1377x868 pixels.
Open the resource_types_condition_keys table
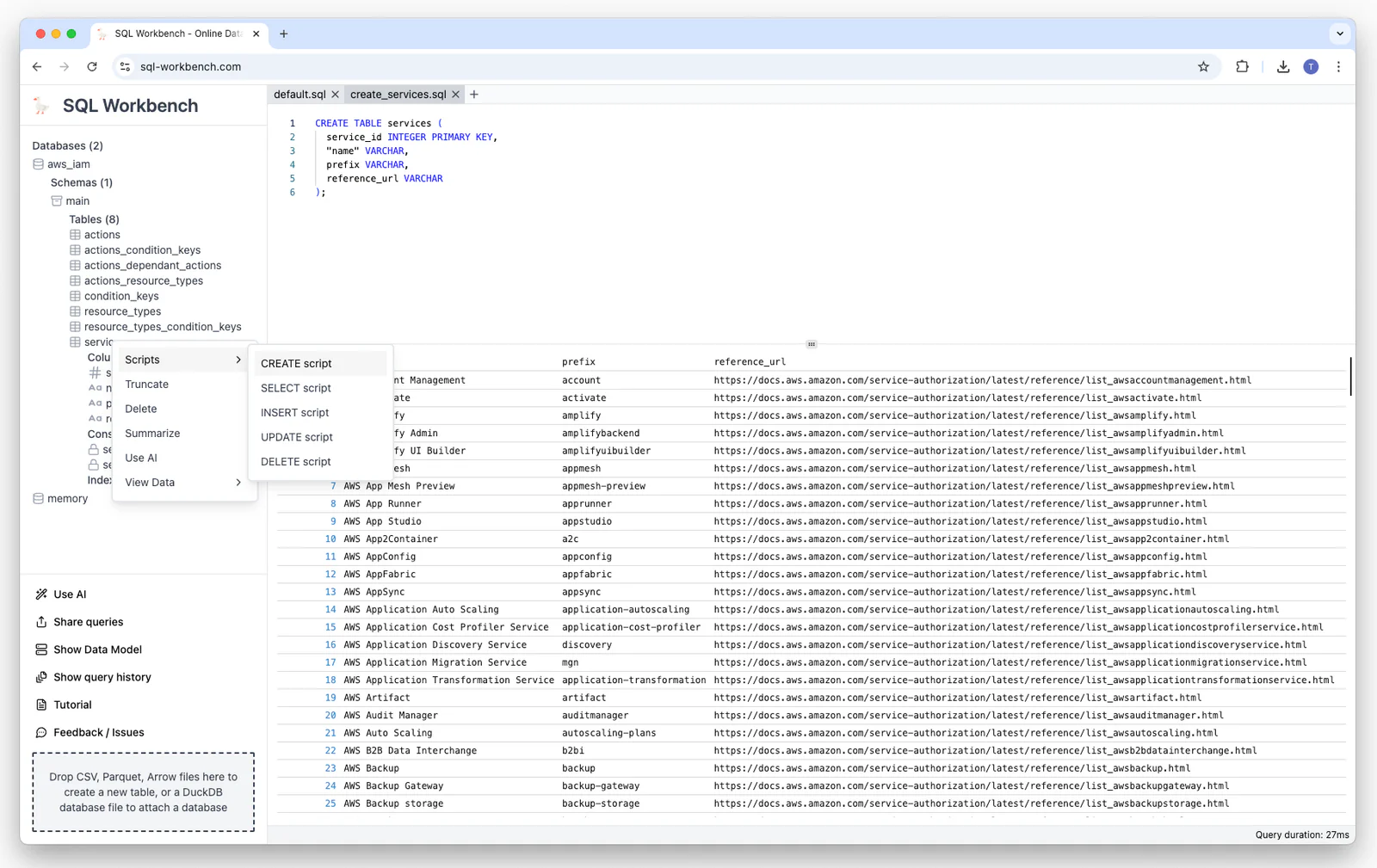click(163, 327)
